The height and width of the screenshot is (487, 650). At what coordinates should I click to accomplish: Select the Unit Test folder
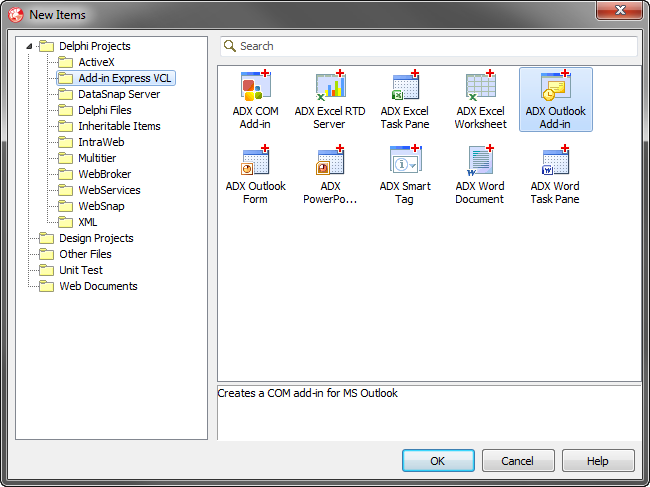point(71,270)
